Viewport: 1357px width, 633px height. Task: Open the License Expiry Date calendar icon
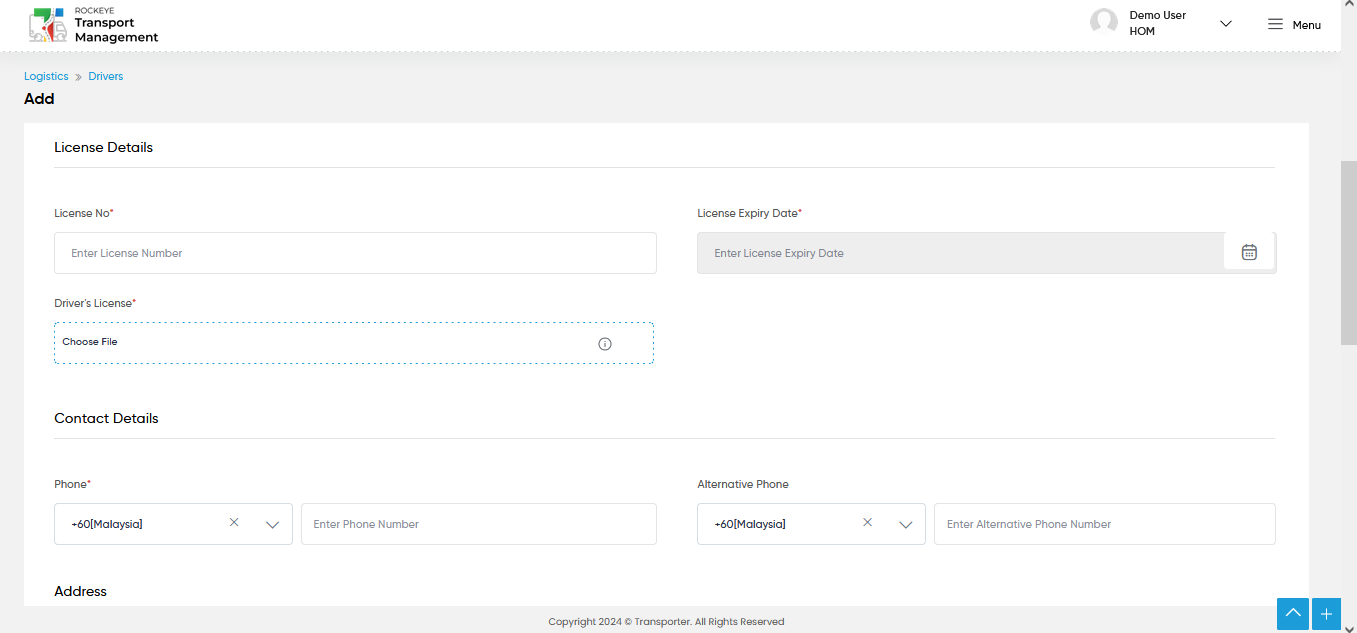(1249, 252)
